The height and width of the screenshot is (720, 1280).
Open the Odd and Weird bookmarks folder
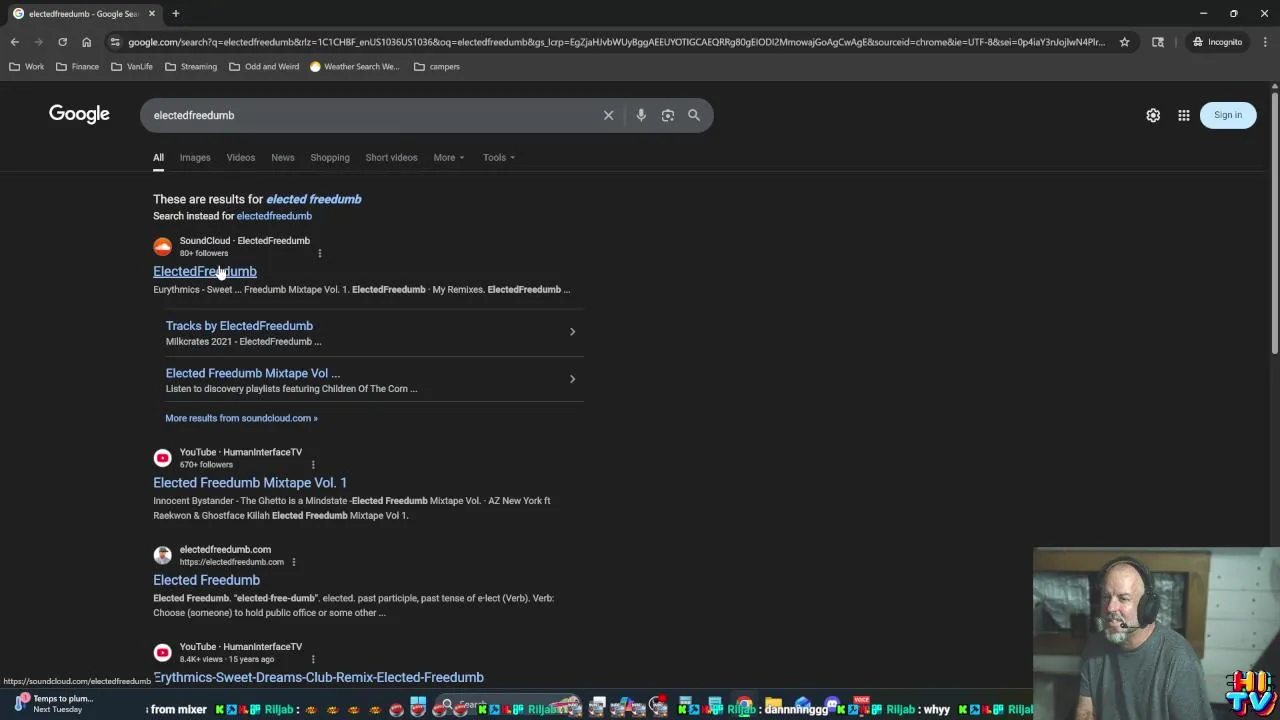[x=264, y=67]
